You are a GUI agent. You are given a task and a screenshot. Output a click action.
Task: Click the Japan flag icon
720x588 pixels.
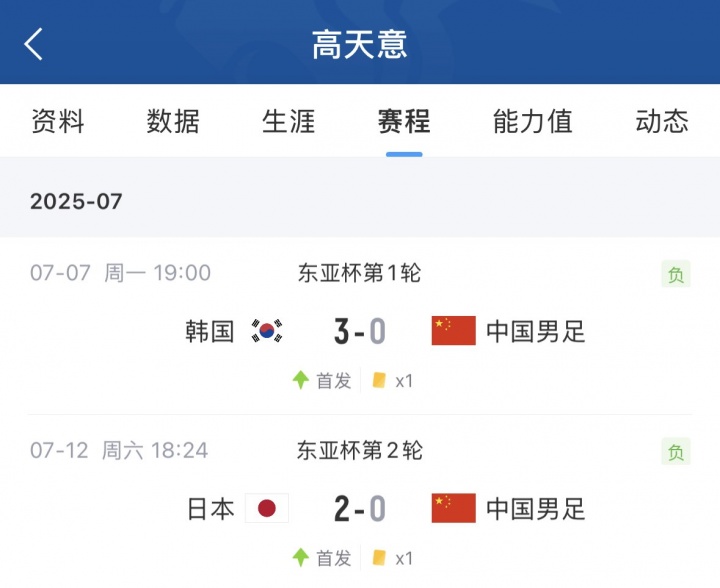point(267,508)
